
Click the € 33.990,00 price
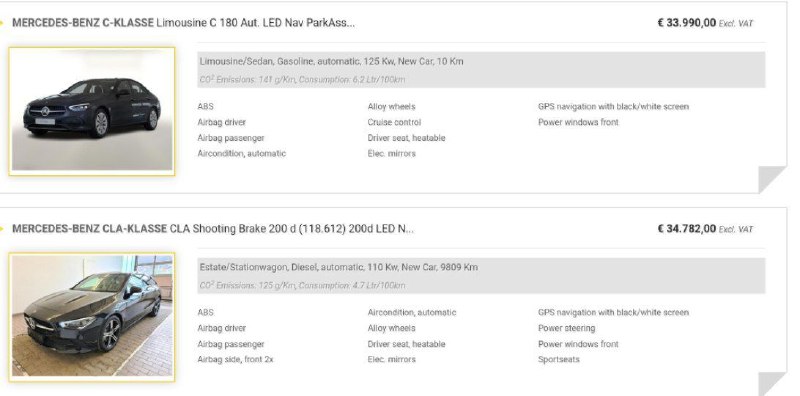tap(687, 23)
